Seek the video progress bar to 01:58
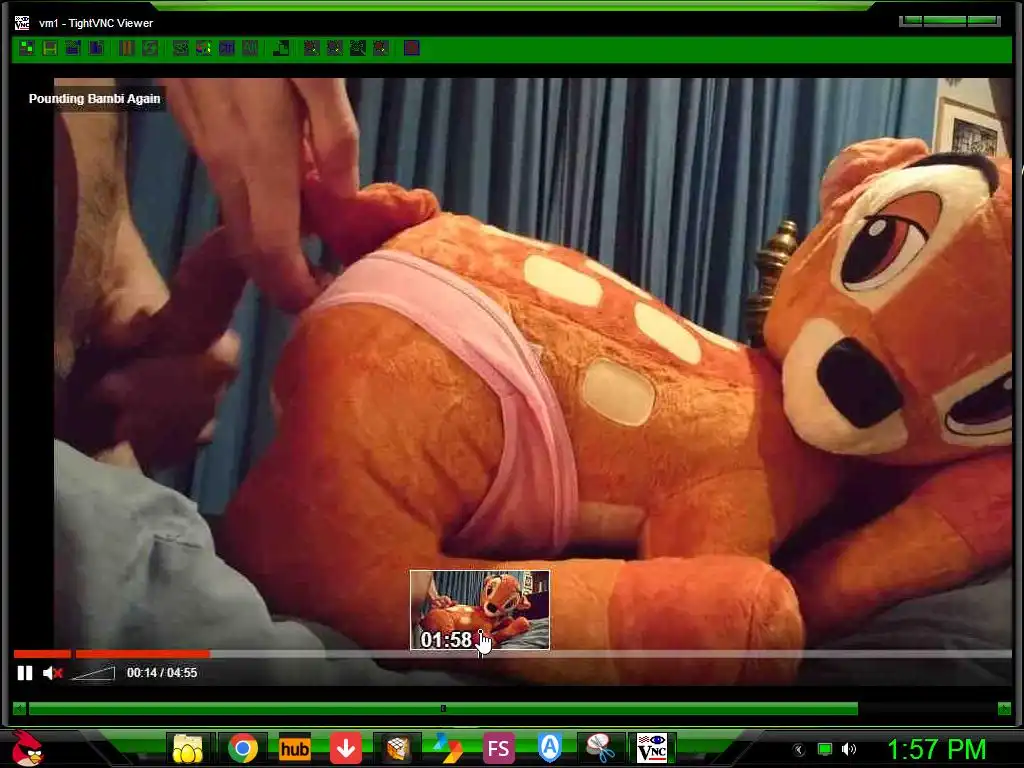The width and height of the screenshot is (1024, 768). pos(481,654)
